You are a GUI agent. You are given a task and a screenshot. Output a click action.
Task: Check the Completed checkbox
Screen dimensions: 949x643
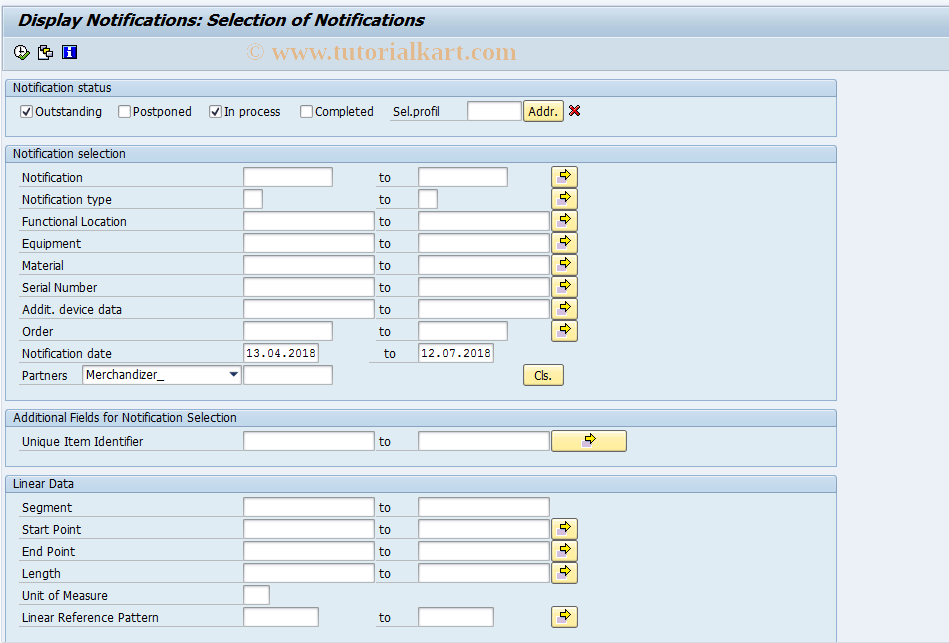pos(306,111)
